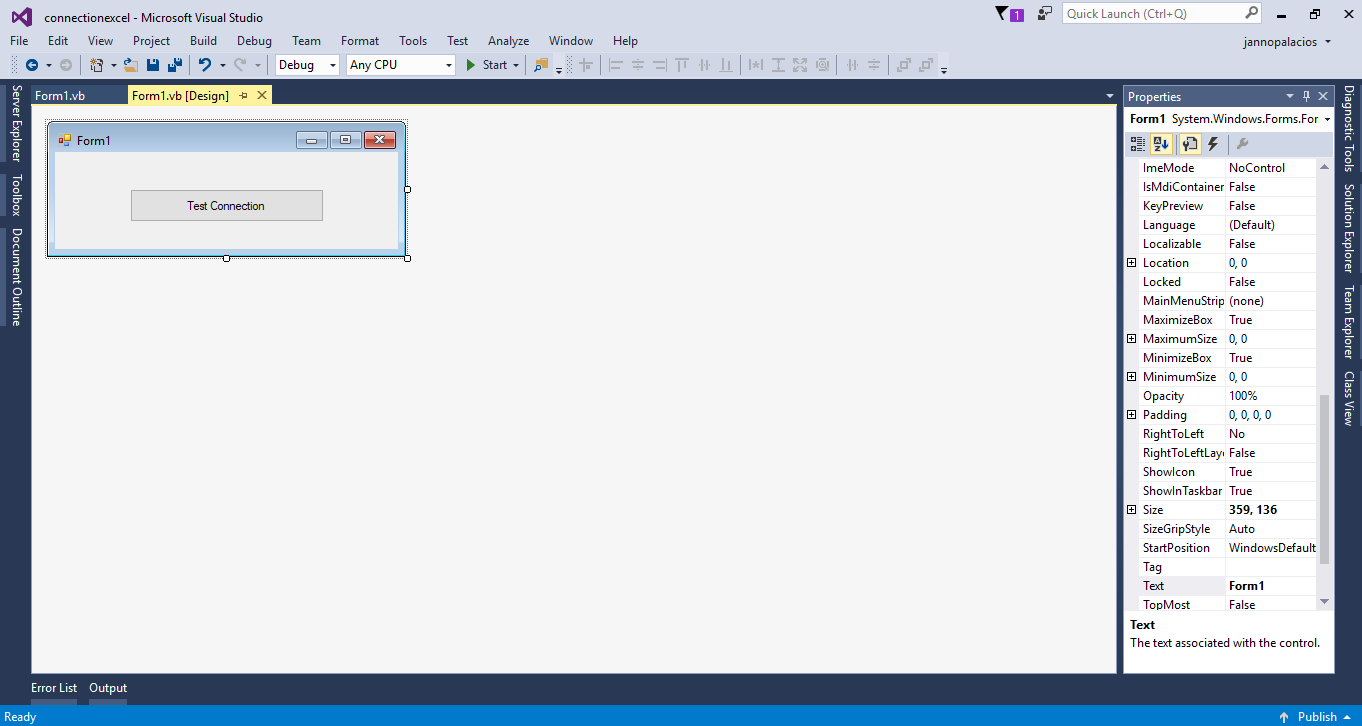1362x726 pixels.
Task: Click the Align Middles layout icon
Action: [x=704, y=65]
